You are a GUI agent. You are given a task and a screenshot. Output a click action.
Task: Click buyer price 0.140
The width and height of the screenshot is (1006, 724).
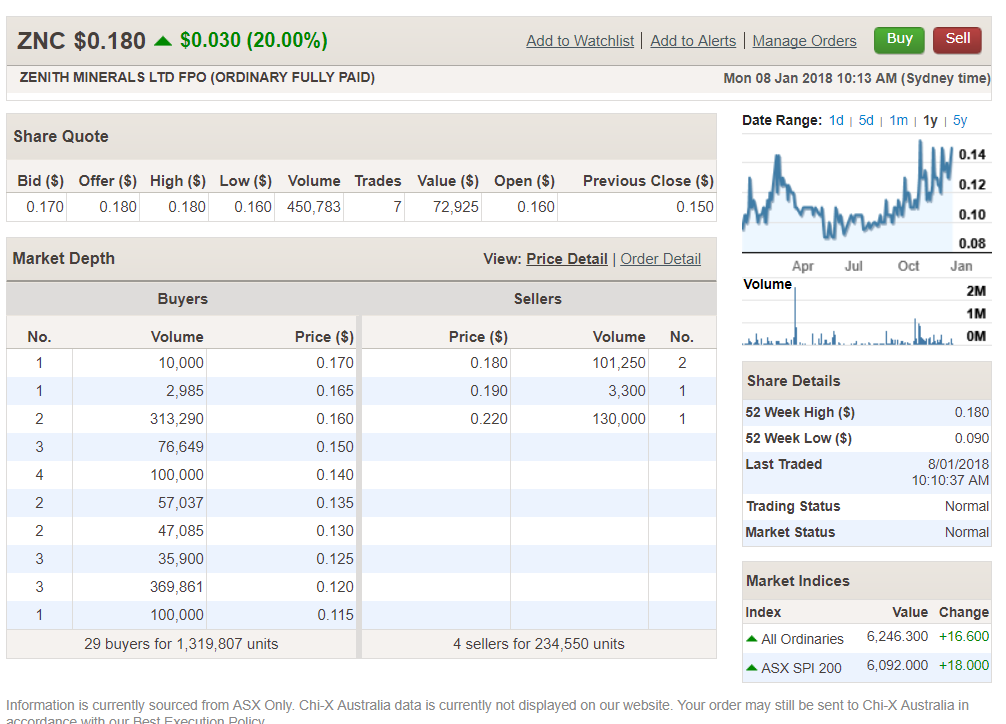pos(335,475)
